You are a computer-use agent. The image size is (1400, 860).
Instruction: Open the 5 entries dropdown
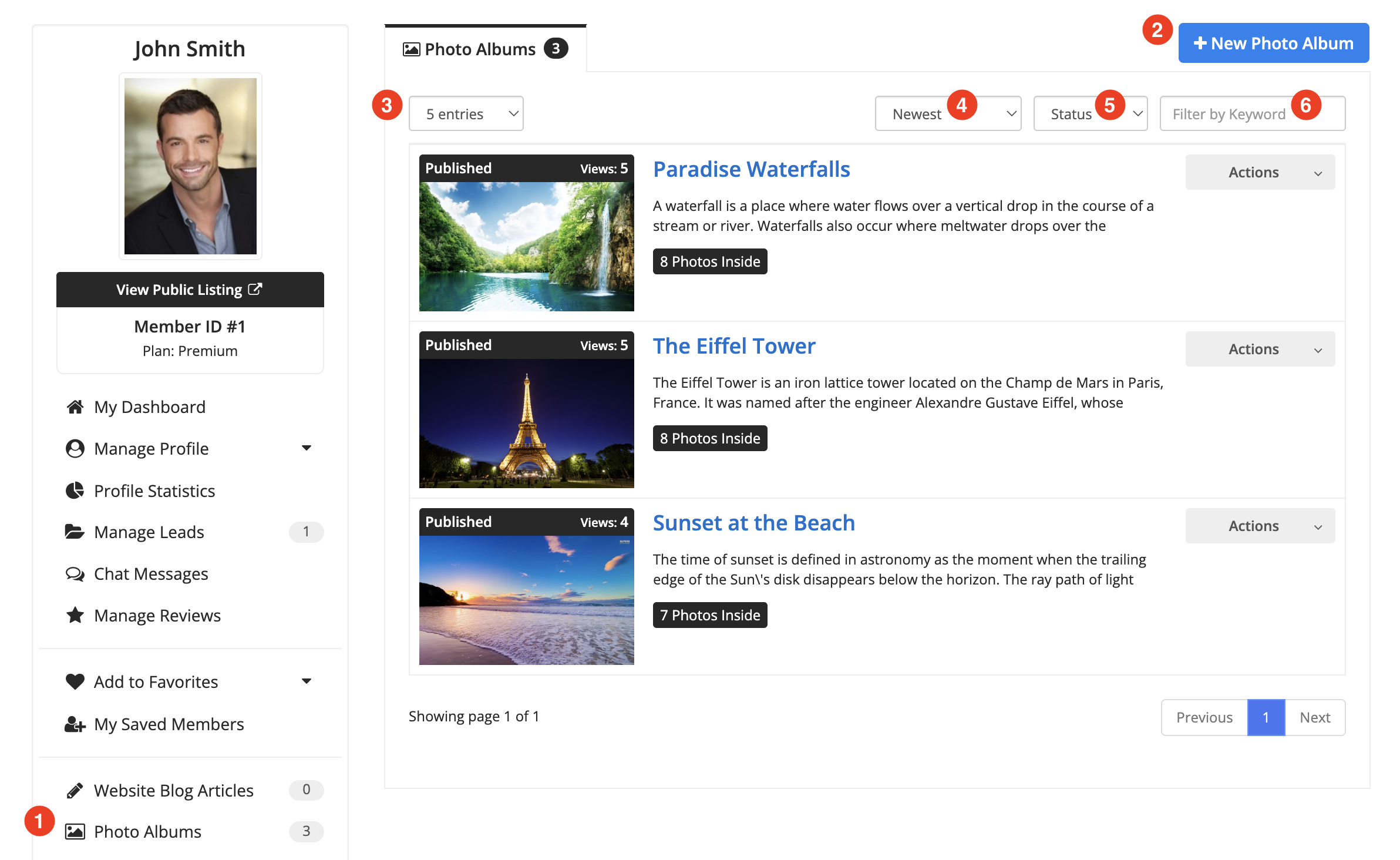pyautogui.click(x=466, y=113)
